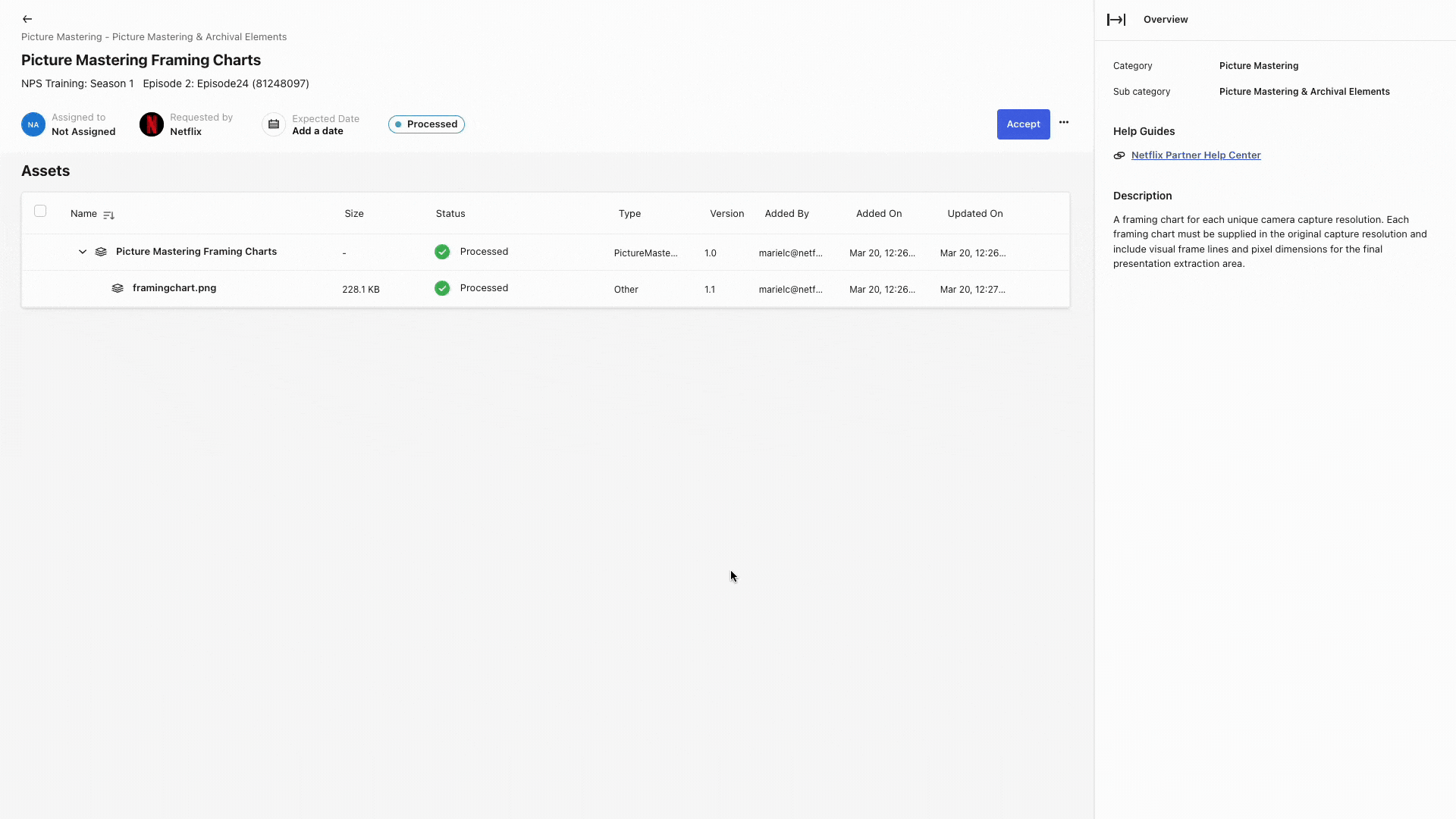1456x819 pixels.
Task: Collapse the Picture Mastering Framing Charts row
Action: click(x=82, y=252)
